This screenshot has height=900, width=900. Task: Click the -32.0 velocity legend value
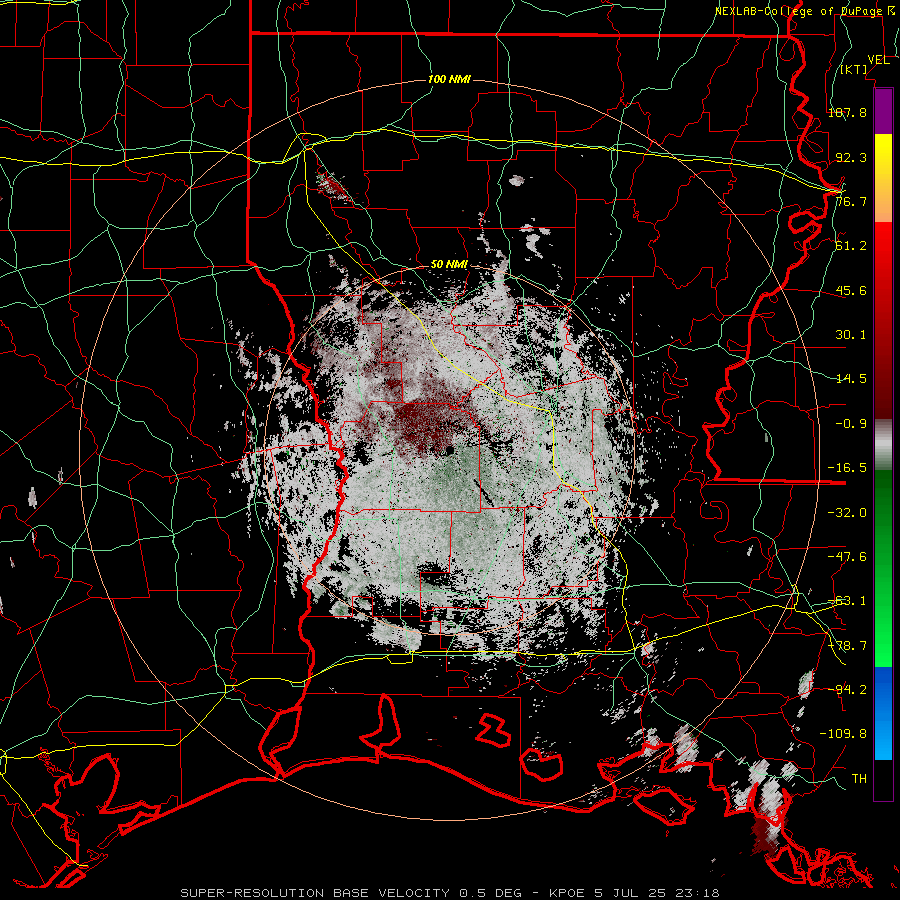pyautogui.click(x=847, y=513)
